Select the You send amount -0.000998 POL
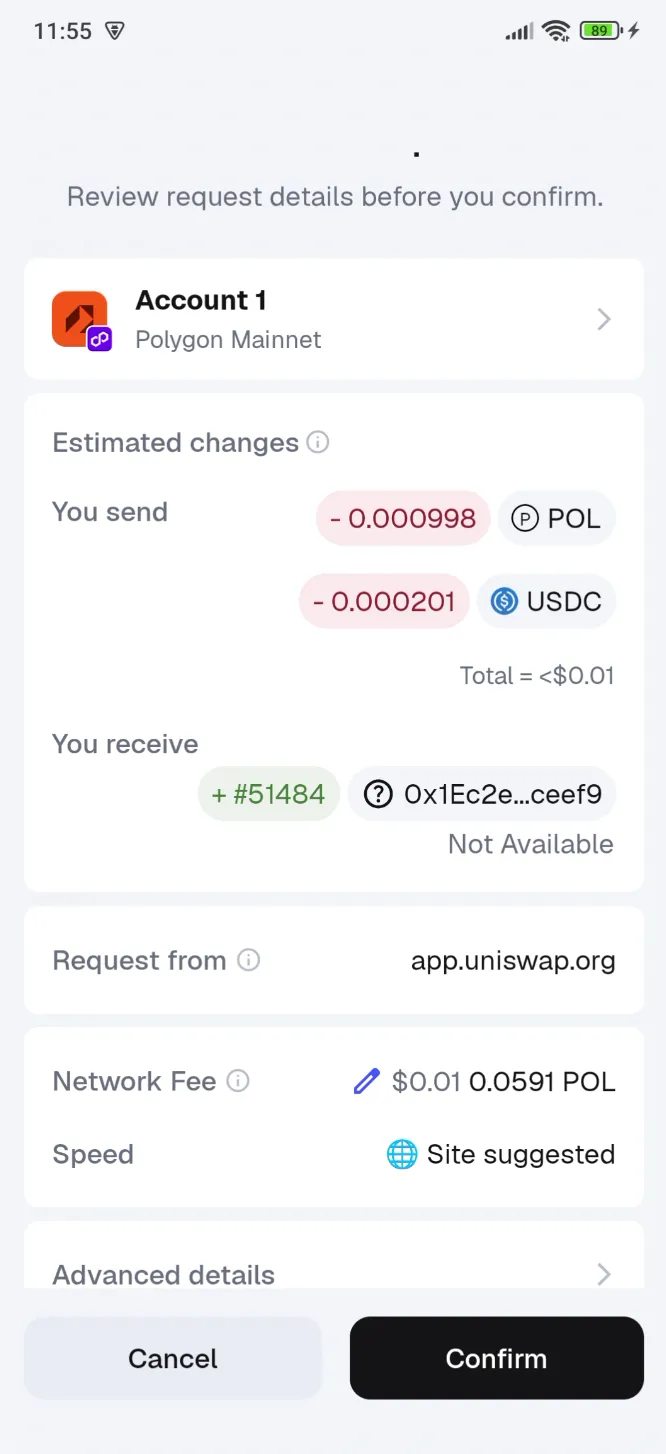Image resolution: width=666 pixels, height=1454 pixels. 403,518
